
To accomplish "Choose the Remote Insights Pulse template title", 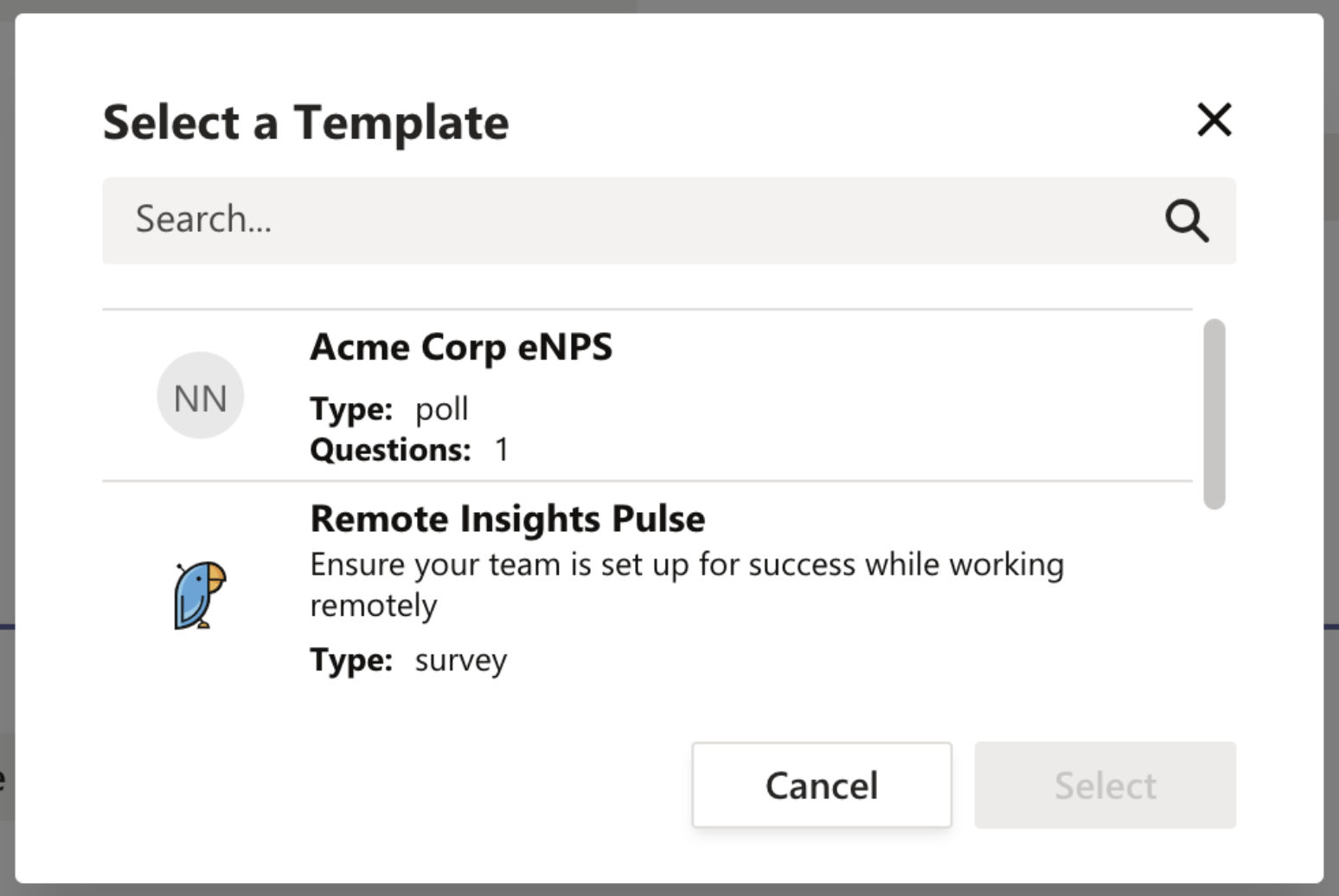I will coord(508,519).
